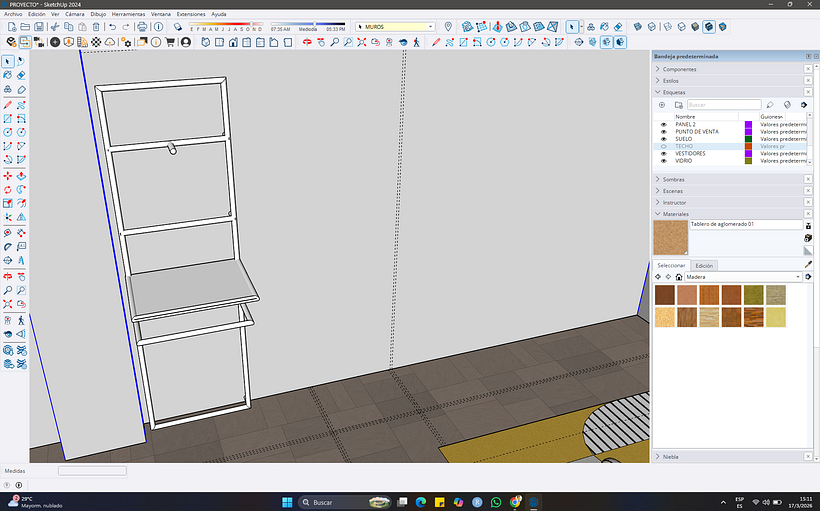
Task: Open the WhatsApp taskbar app
Action: pyautogui.click(x=496, y=502)
